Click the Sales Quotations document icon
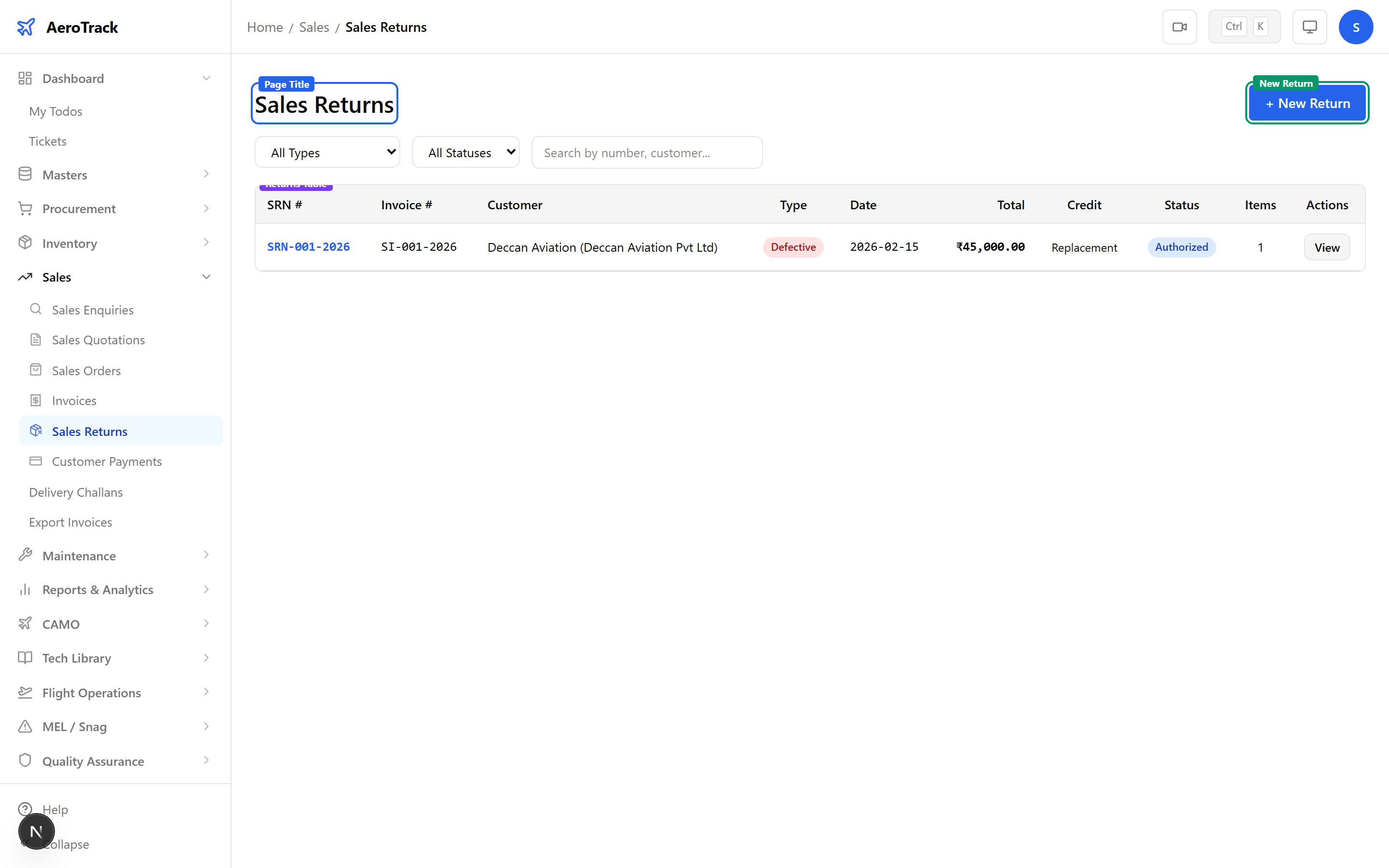Image resolution: width=1389 pixels, height=868 pixels. [x=36, y=339]
